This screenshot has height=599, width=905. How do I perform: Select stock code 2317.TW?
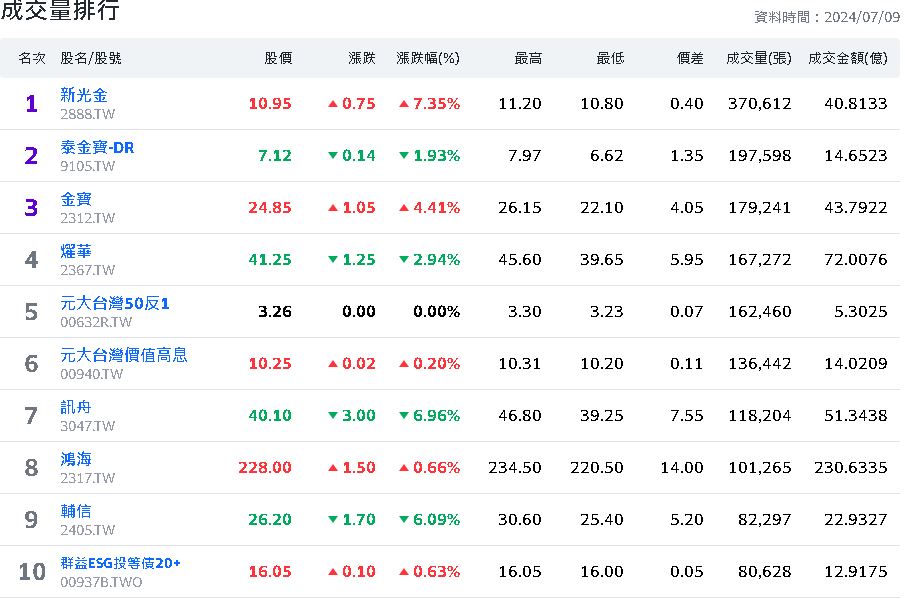coord(87,478)
